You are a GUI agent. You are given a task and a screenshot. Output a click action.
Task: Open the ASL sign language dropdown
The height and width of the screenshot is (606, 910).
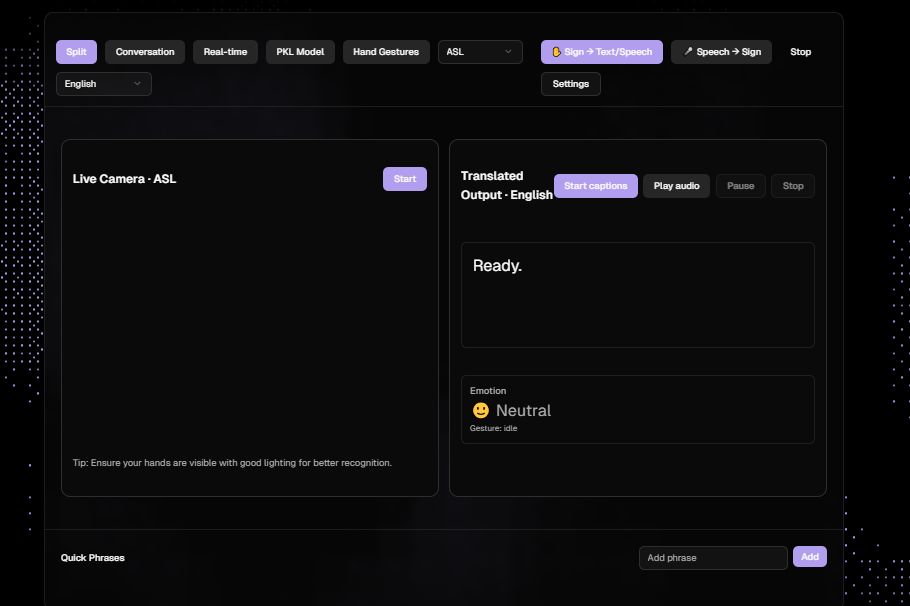pos(480,52)
